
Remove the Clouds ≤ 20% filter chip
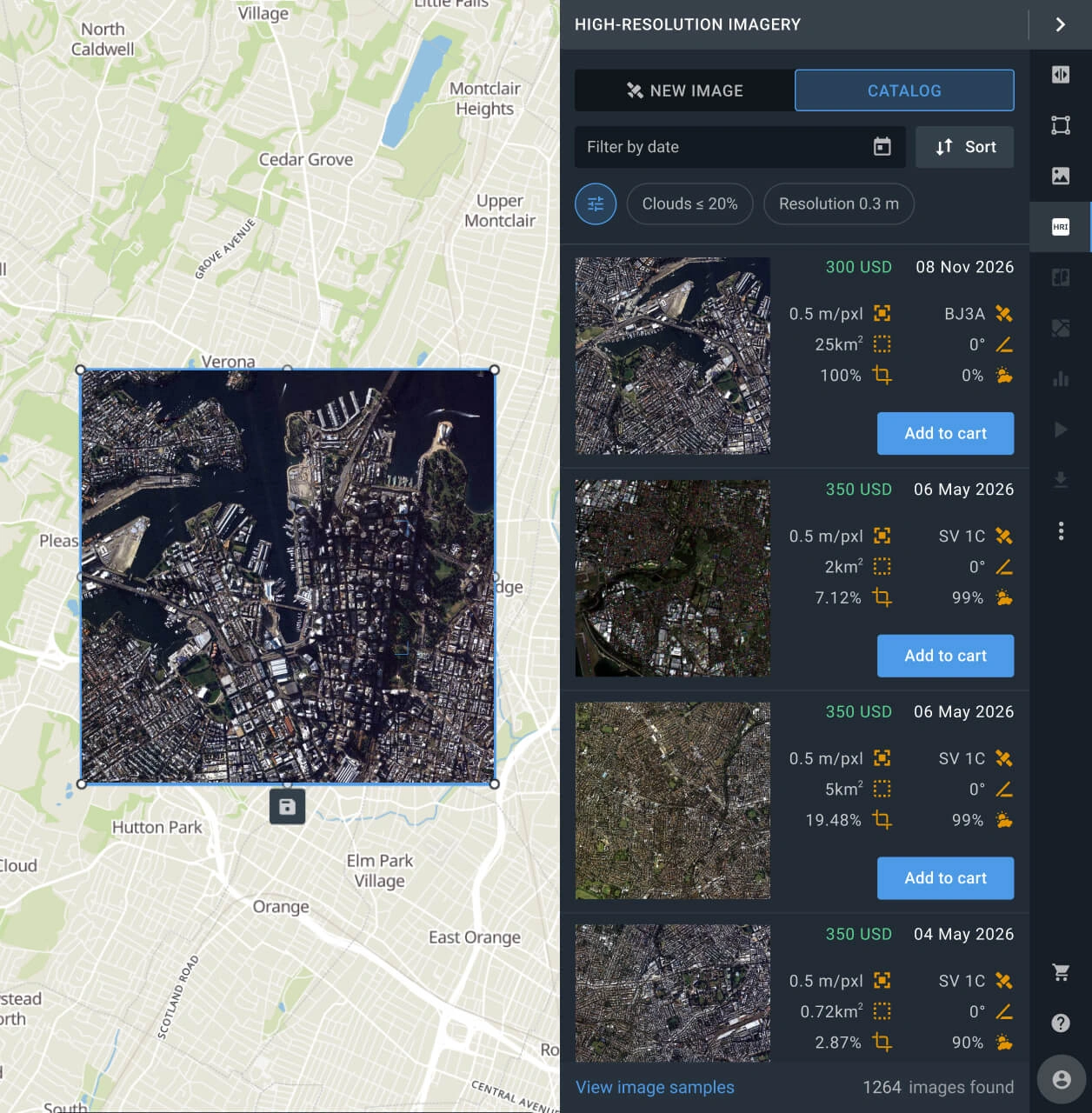pyautogui.click(x=689, y=204)
